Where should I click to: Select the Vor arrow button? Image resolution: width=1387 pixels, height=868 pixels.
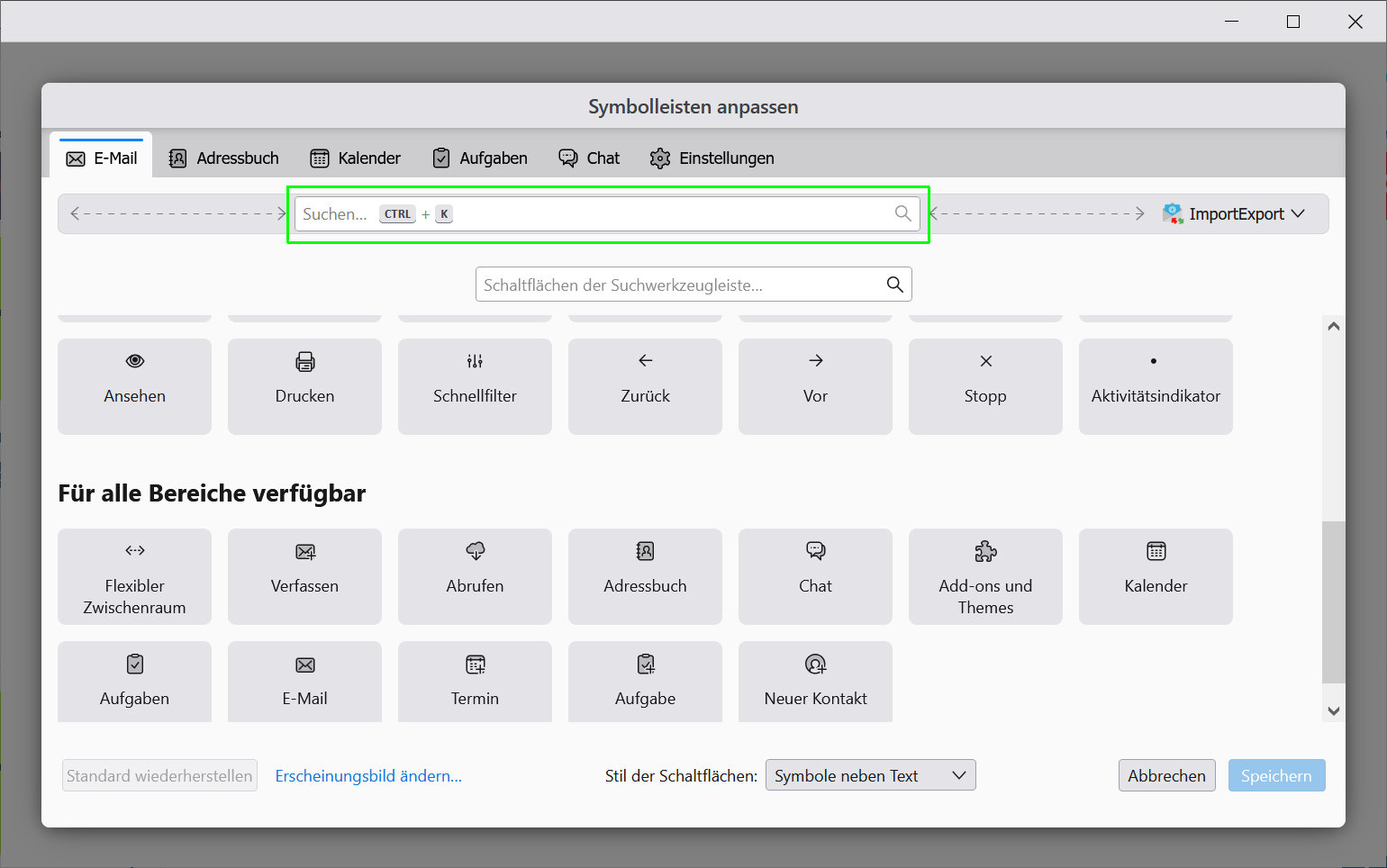tap(815, 386)
